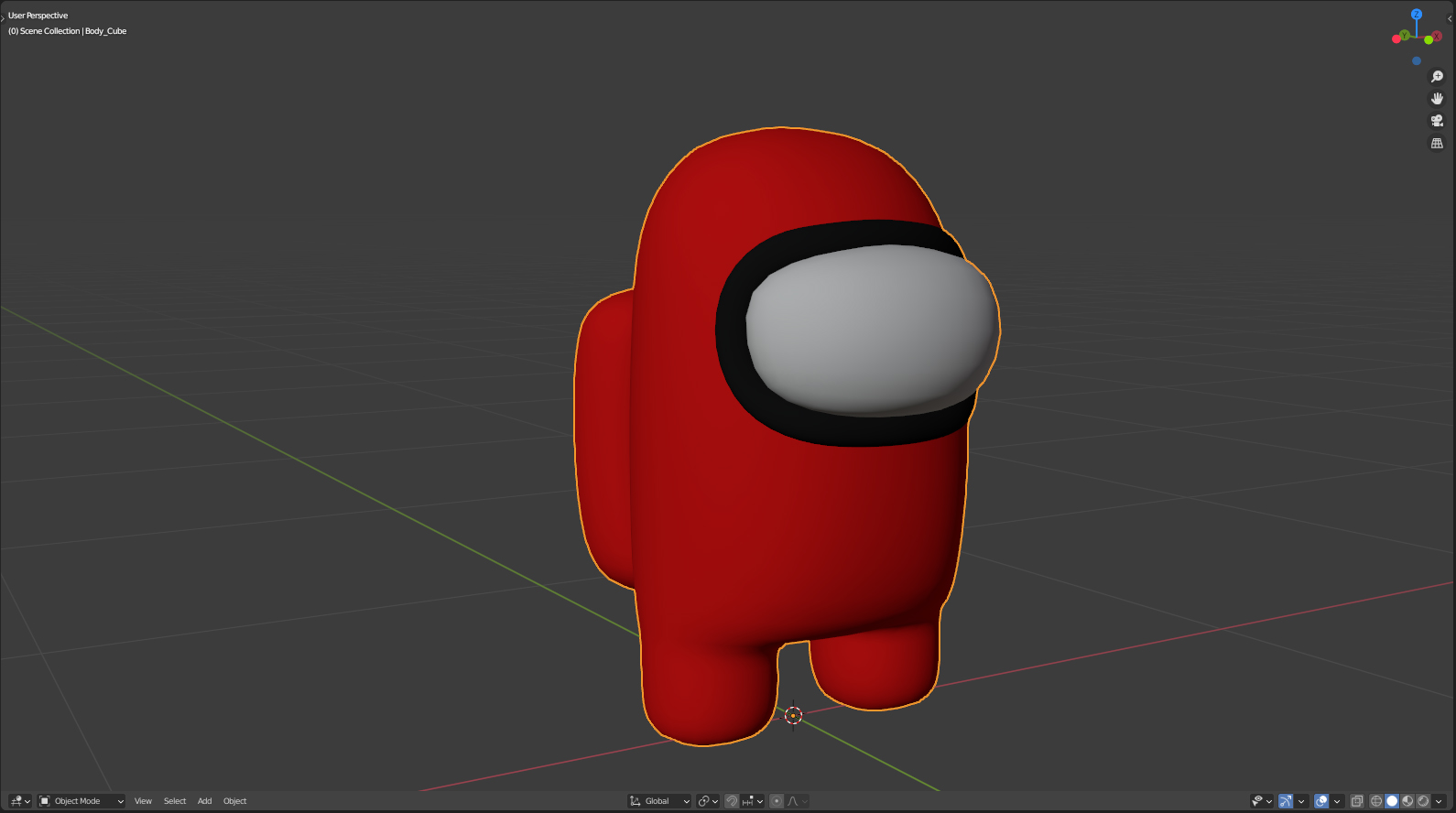Open the transform pivot point dropdown
1456x813 pixels.
pos(708,801)
